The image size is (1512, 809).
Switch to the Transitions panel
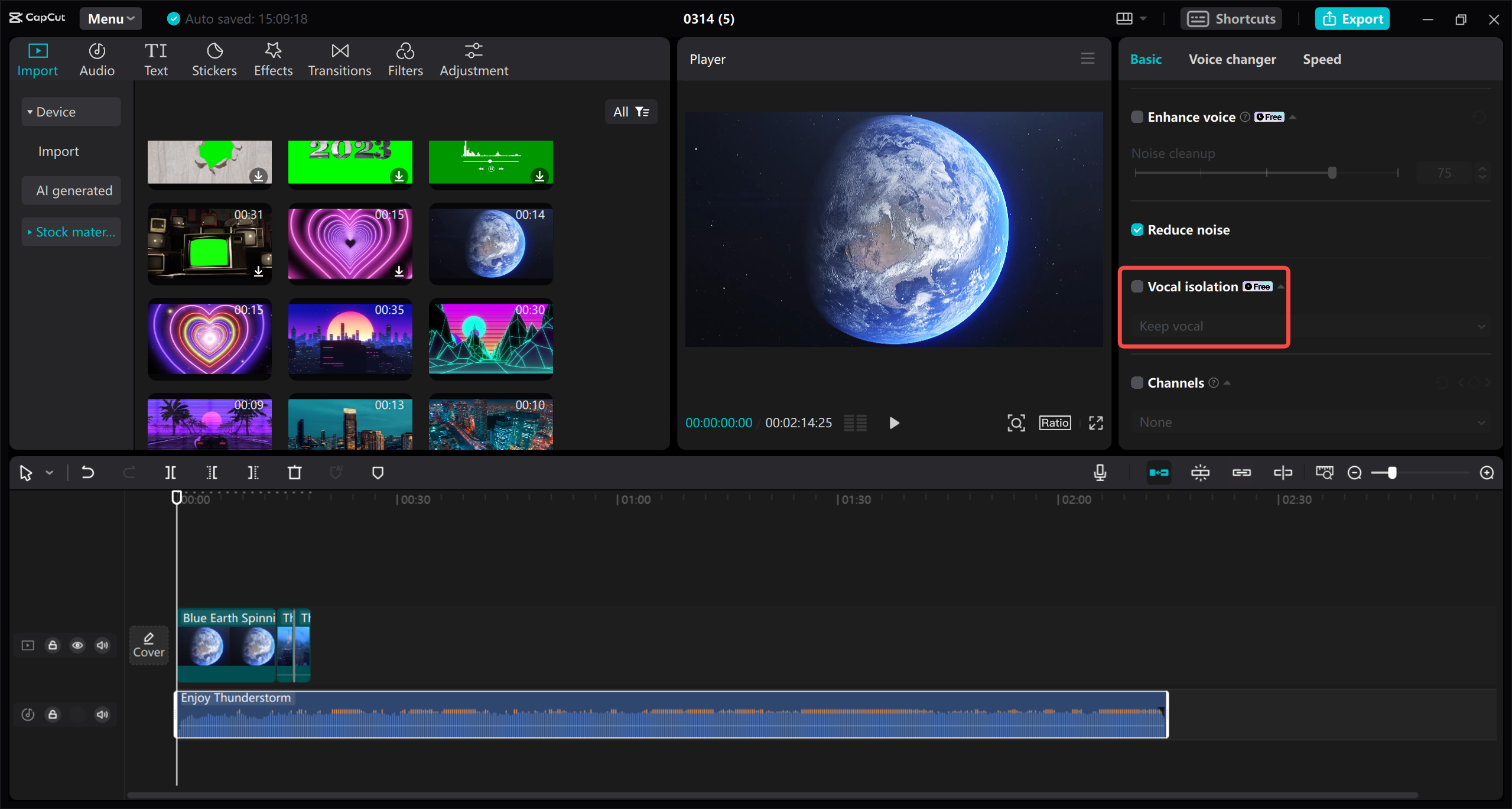tap(340, 59)
